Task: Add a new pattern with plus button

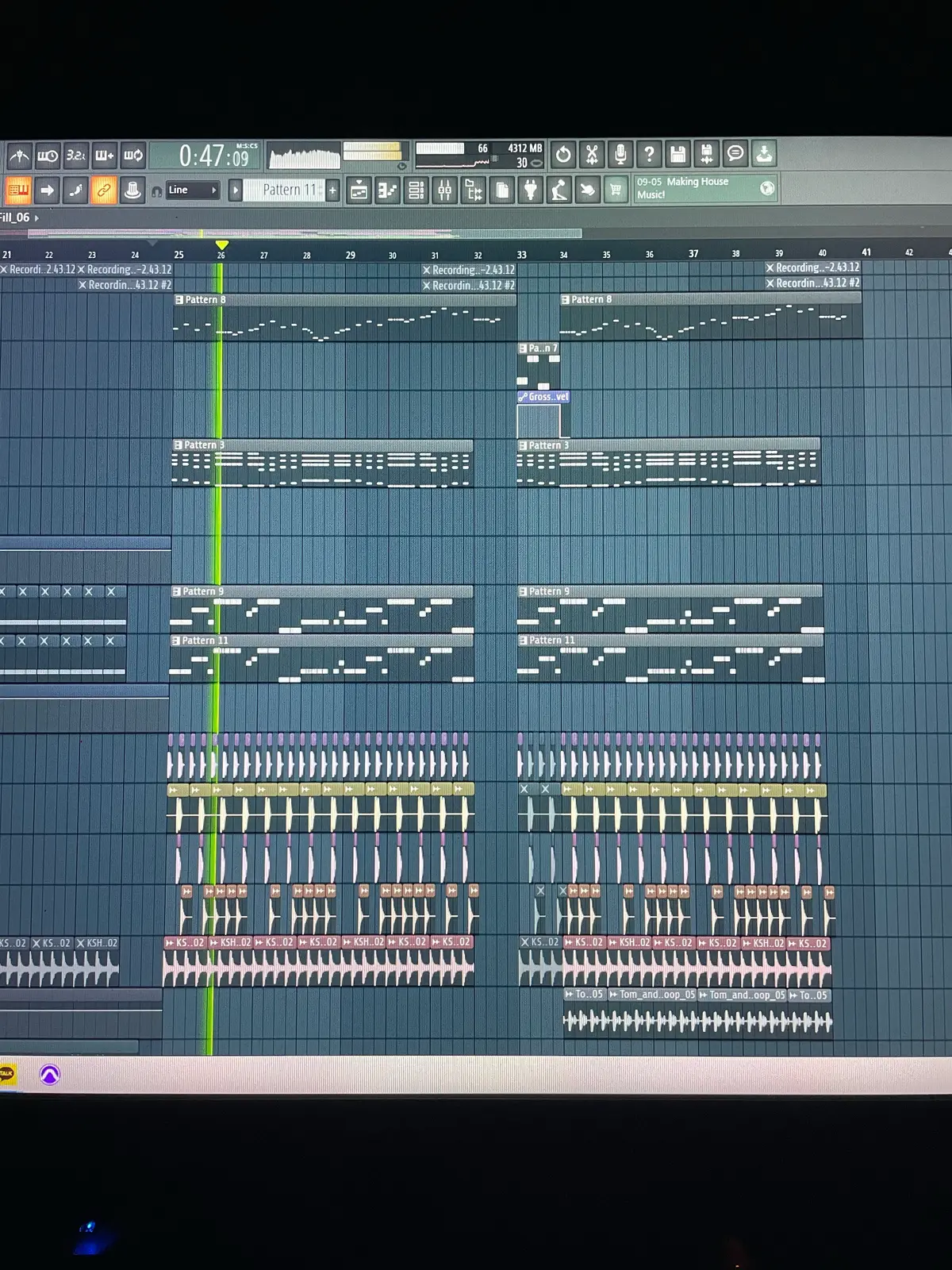Action: (x=332, y=190)
